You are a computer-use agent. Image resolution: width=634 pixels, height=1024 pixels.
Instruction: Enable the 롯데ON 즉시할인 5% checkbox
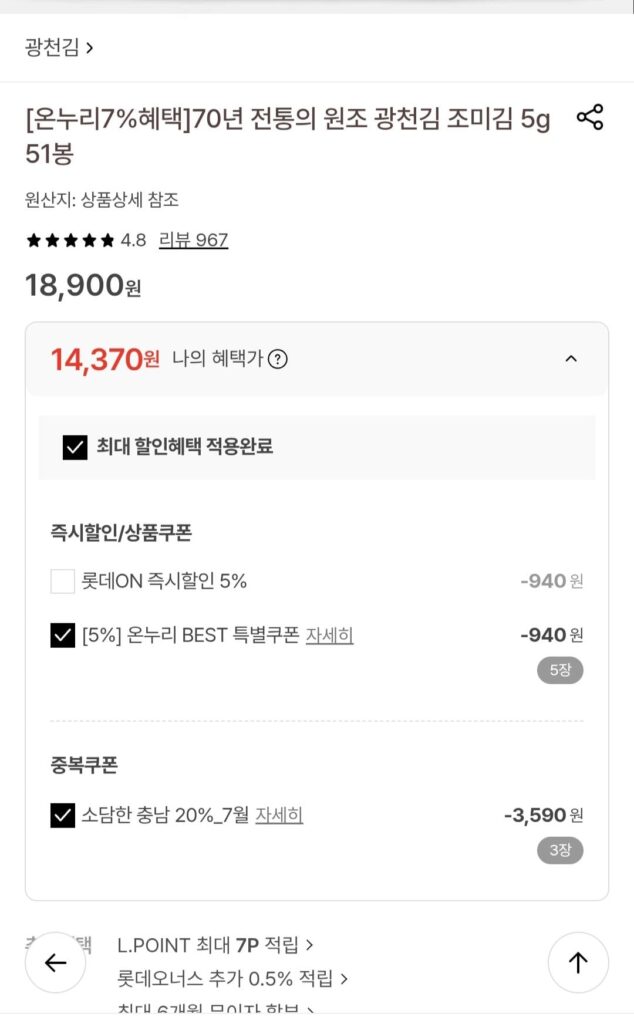(x=63, y=581)
